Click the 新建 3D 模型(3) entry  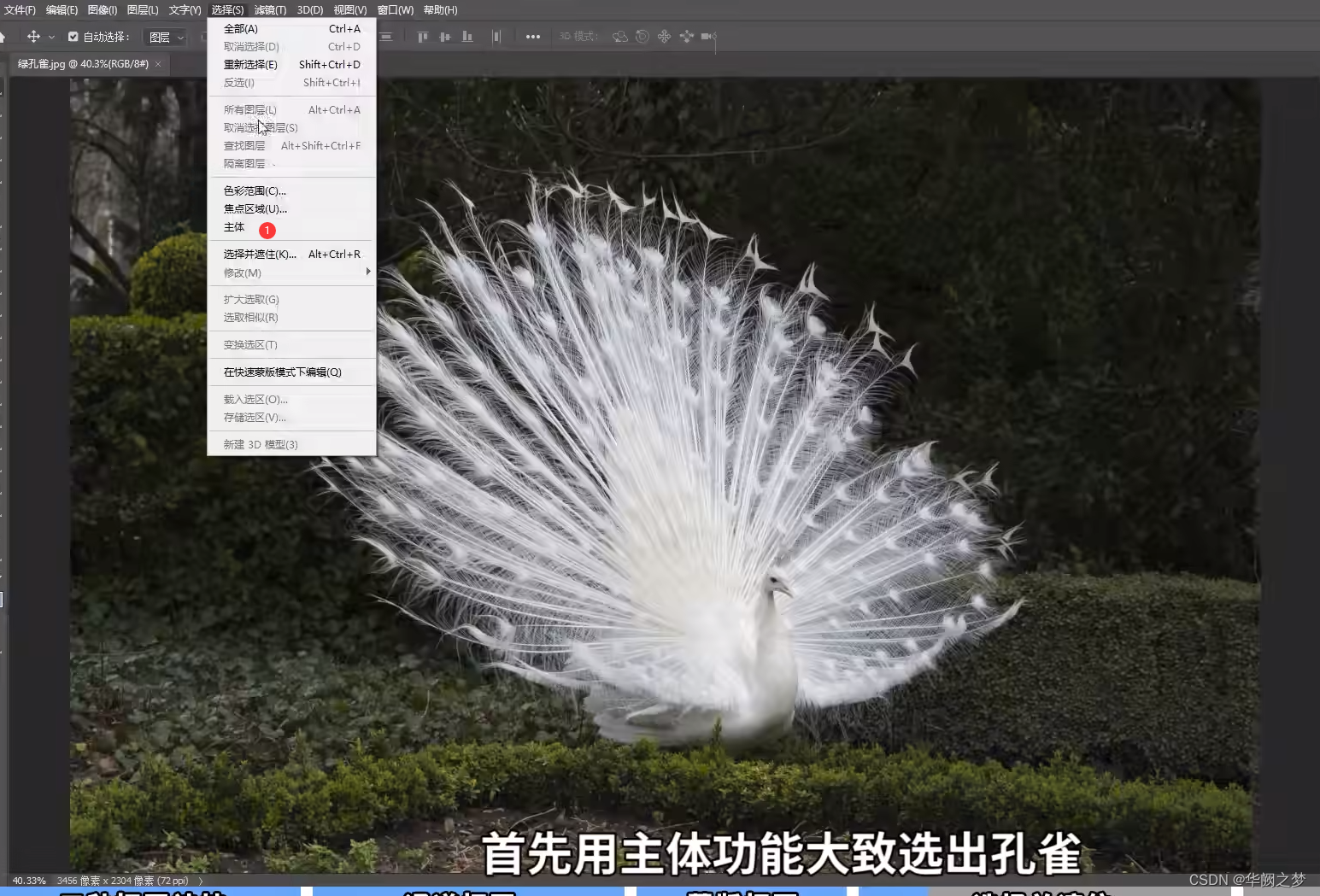pyautogui.click(x=291, y=445)
